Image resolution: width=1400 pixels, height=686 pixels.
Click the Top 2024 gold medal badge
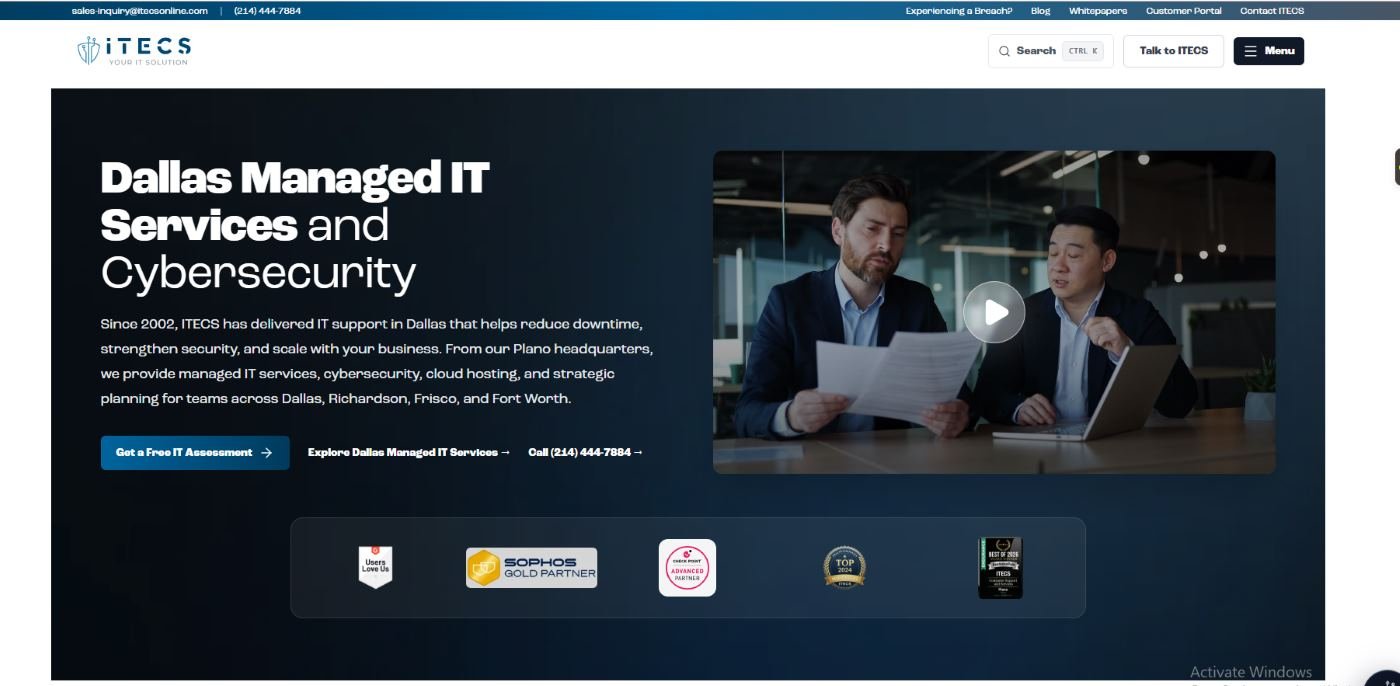point(844,567)
